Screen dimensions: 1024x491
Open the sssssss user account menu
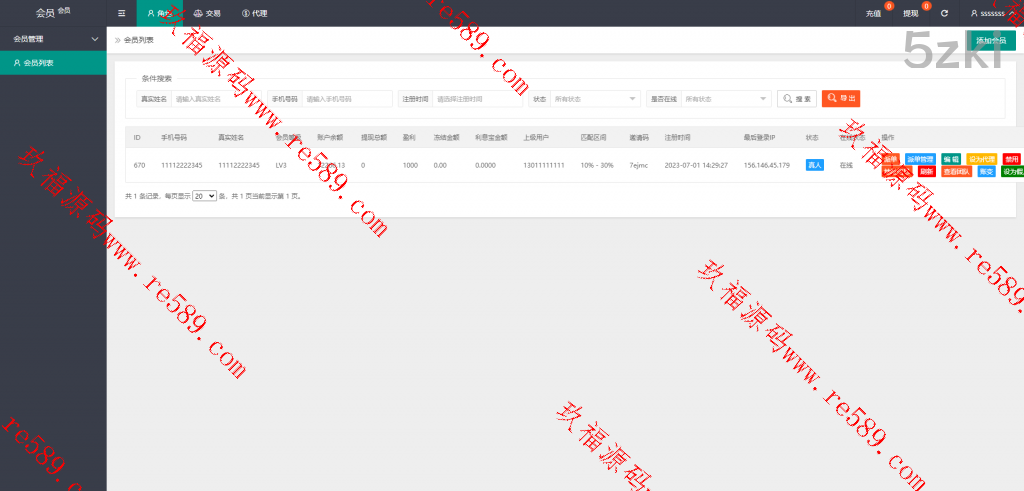[992, 13]
